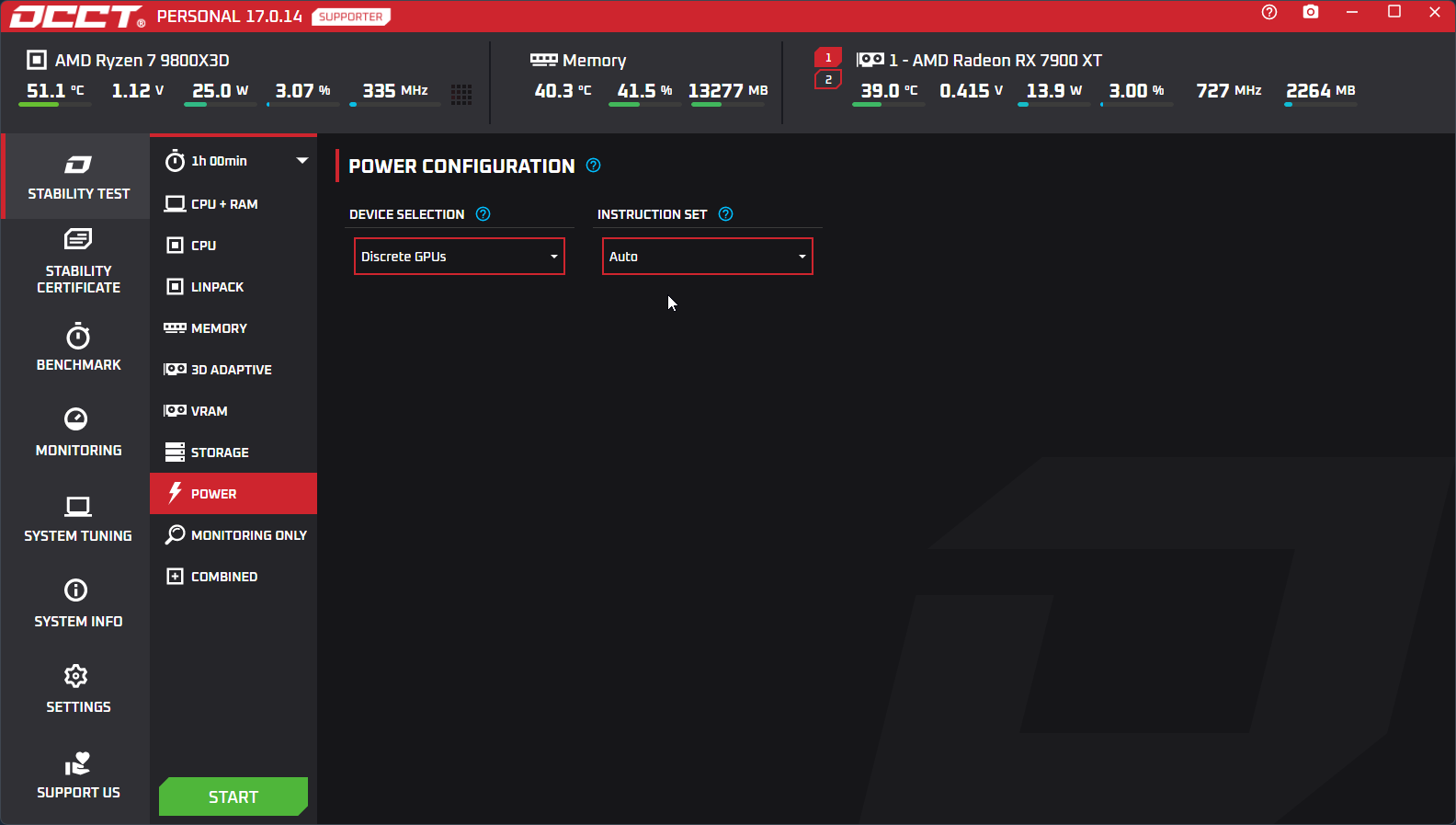Screen dimensions: 1456x825
Task: Click the SUPPORTER badge in title bar
Action: tap(351, 17)
